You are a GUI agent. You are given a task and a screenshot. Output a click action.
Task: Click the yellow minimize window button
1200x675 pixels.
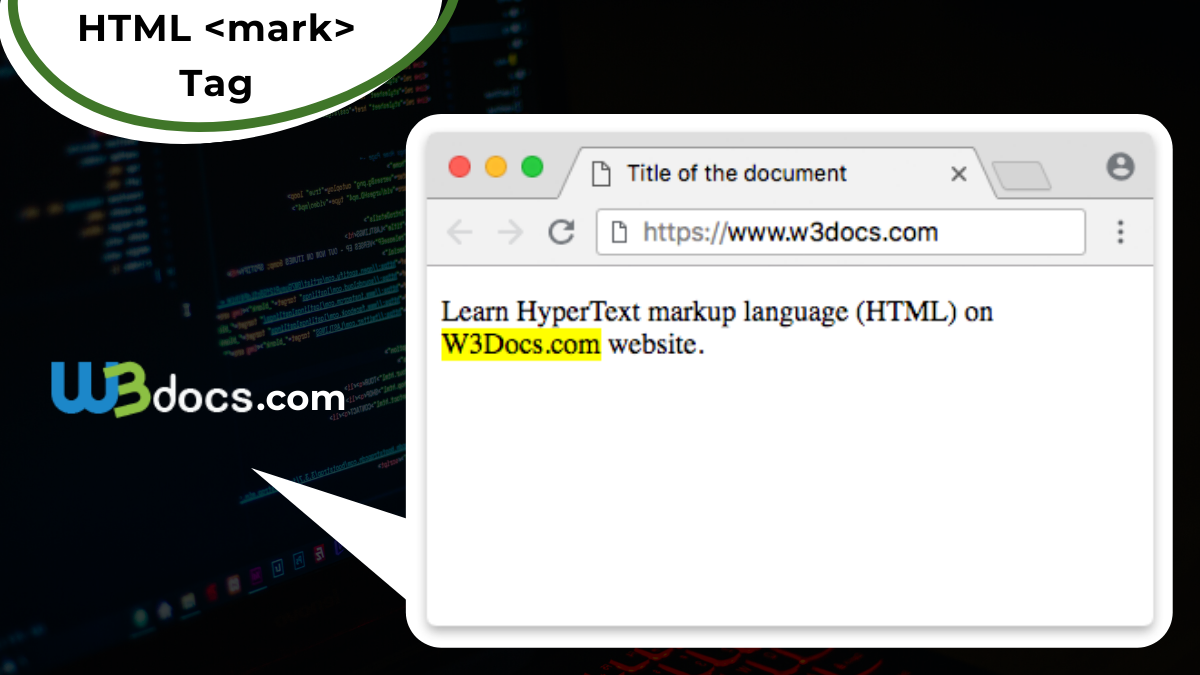click(x=496, y=167)
